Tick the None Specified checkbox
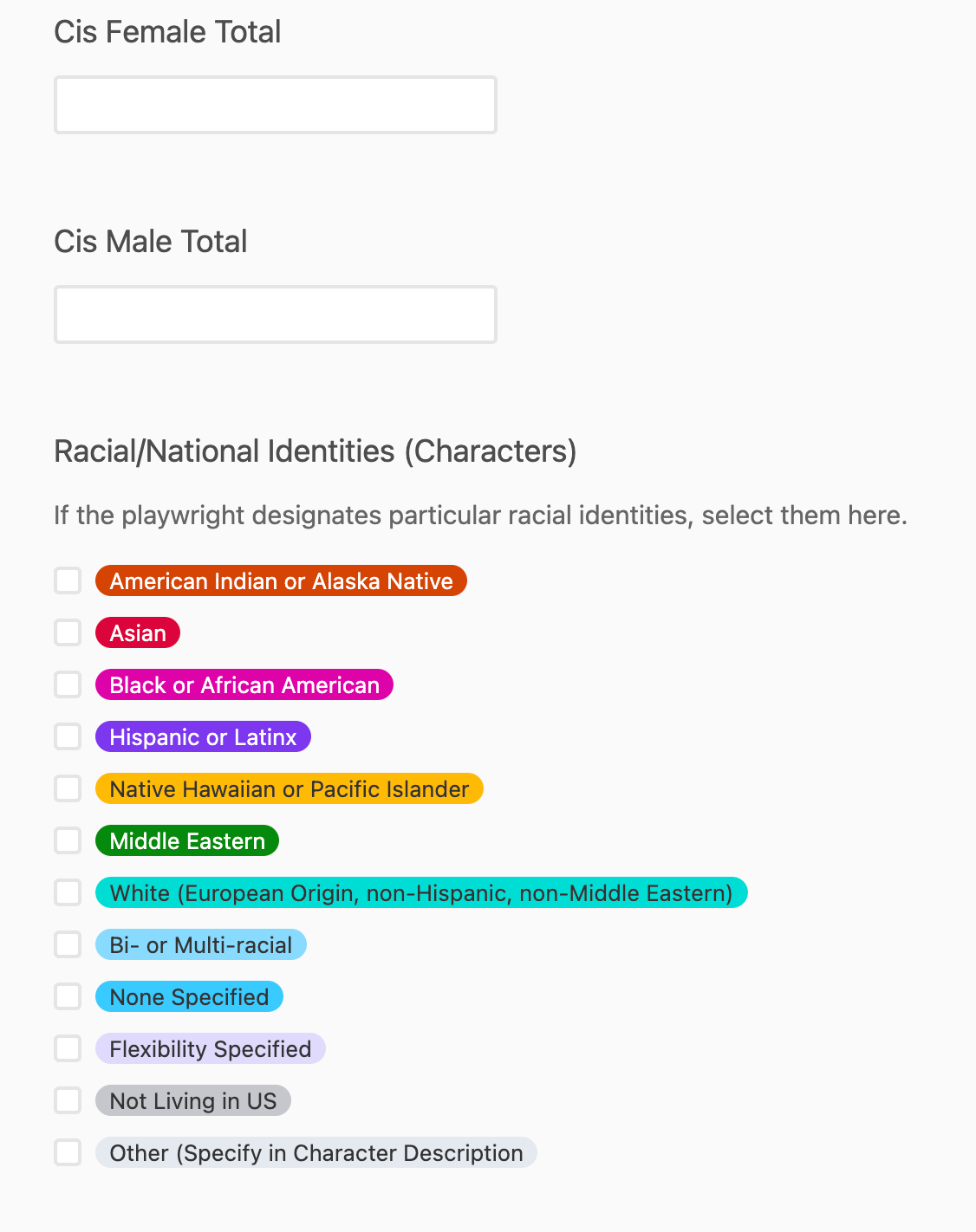The width and height of the screenshot is (976, 1232). pos(68,996)
